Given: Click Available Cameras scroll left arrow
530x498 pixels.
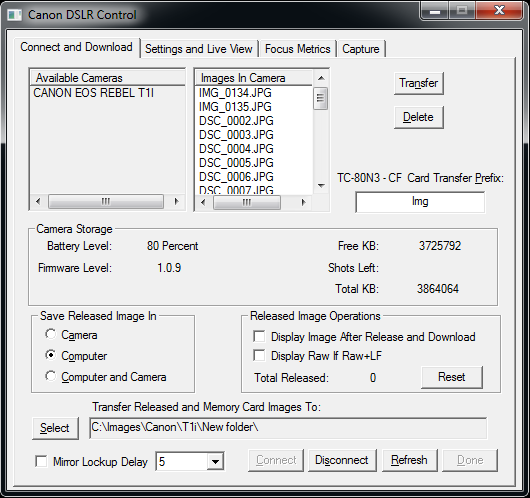Looking at the screenshot, I should point(38,201).
